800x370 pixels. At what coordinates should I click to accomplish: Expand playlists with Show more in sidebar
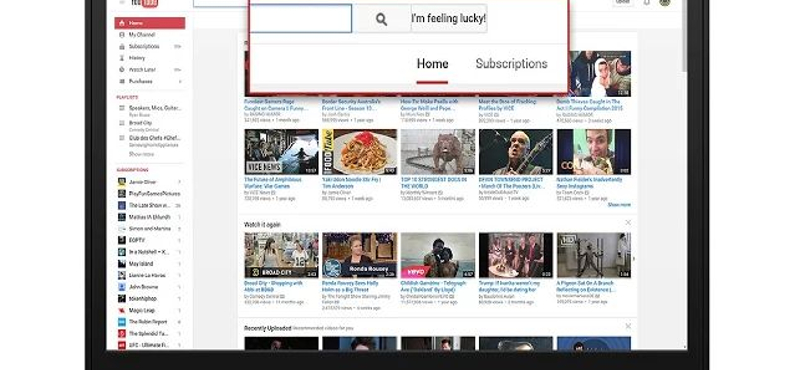pyautogui.click(x=141, y=154)
